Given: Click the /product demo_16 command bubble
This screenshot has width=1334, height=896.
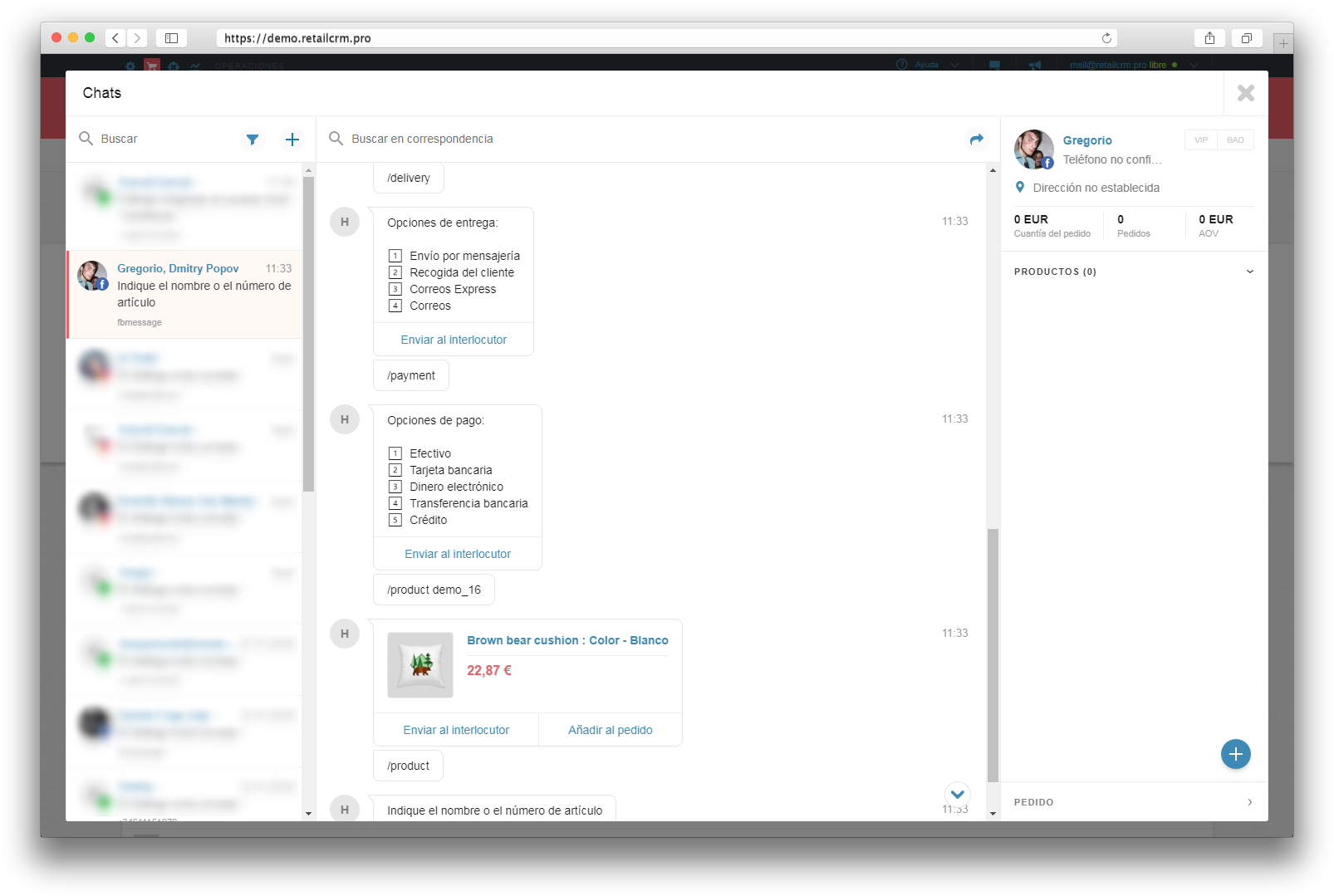Looking at the screenshot, I should tap(434, 590).
